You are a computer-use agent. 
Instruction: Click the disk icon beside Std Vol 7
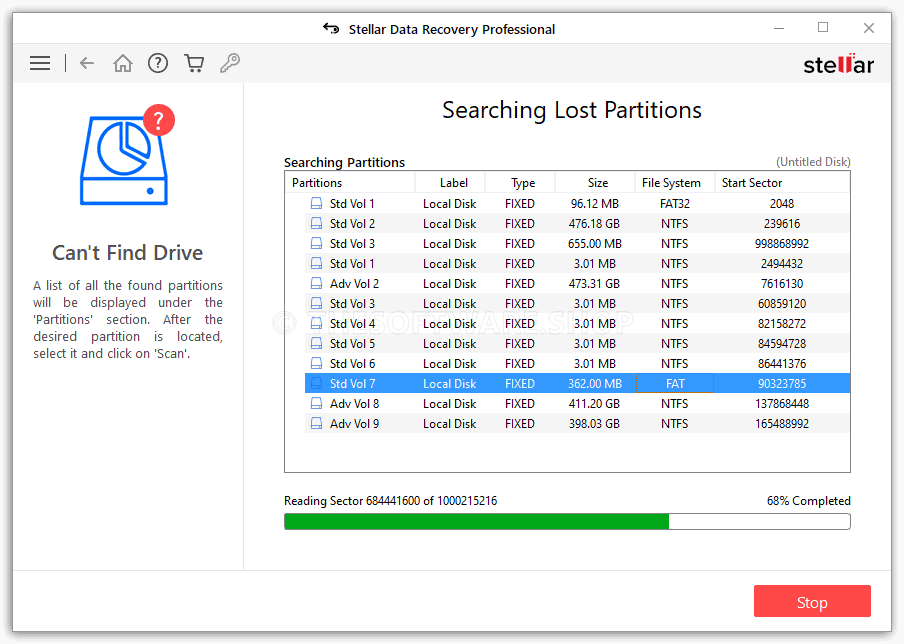point(317,383)
